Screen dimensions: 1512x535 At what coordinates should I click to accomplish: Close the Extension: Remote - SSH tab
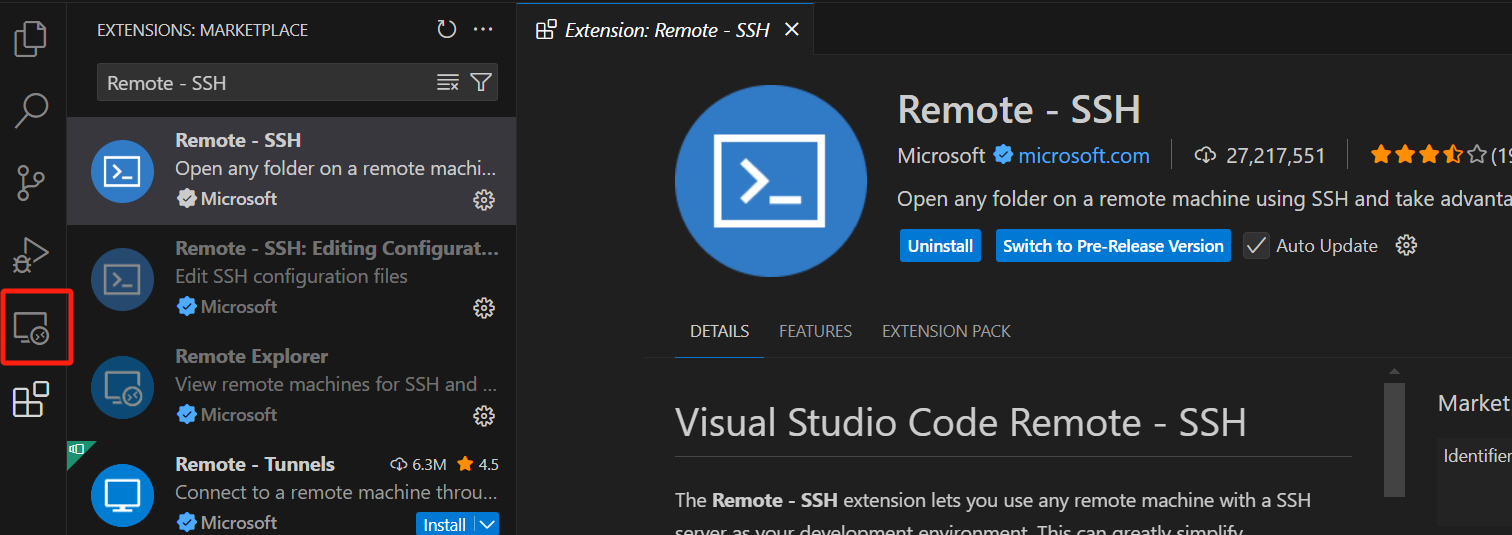coord(792,29)
